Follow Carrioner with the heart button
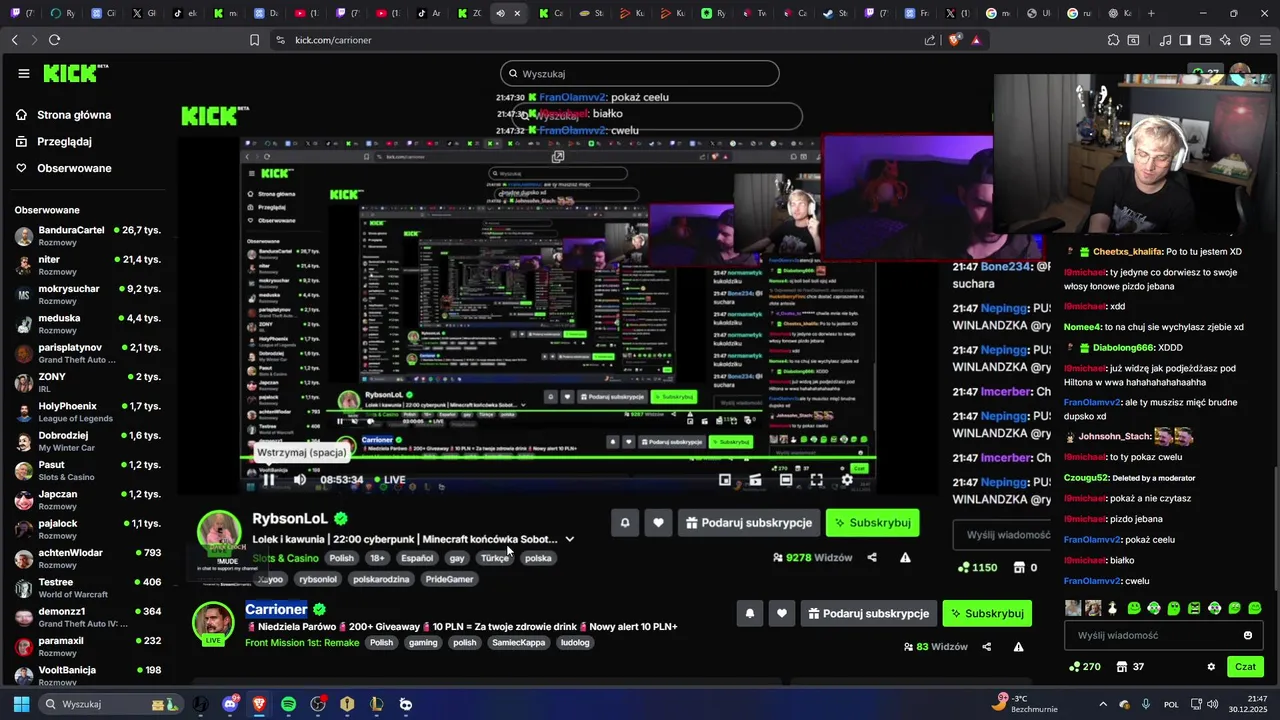Viewport: 1280px width, 720px height. coord(782,614)
